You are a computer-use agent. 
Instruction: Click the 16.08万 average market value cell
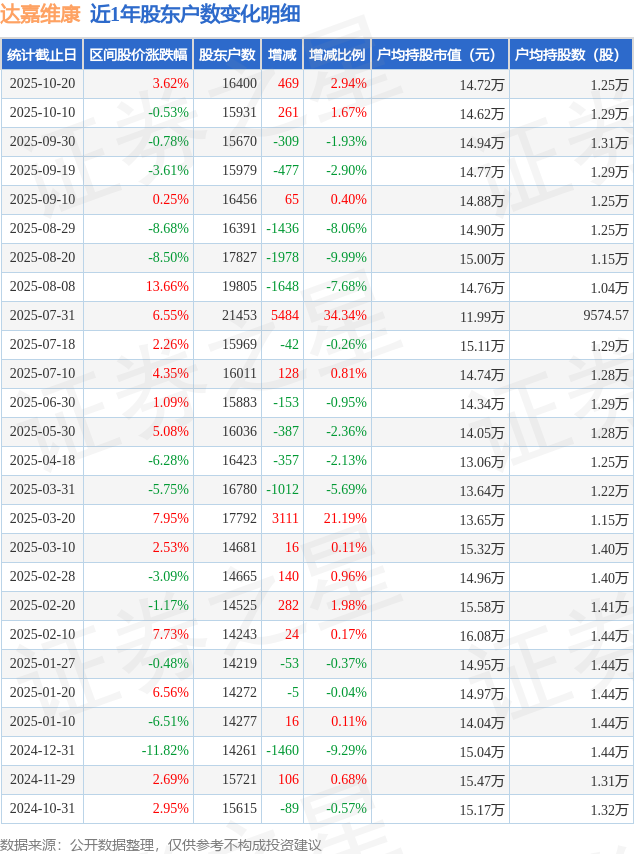(482, 635)
